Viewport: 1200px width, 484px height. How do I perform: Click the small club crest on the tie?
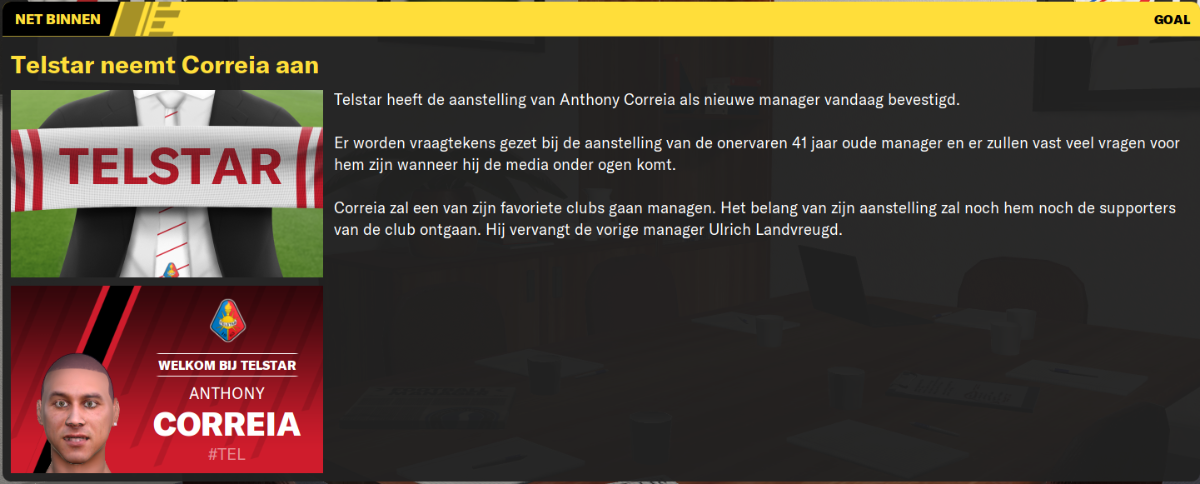click(x=168, y=268)
